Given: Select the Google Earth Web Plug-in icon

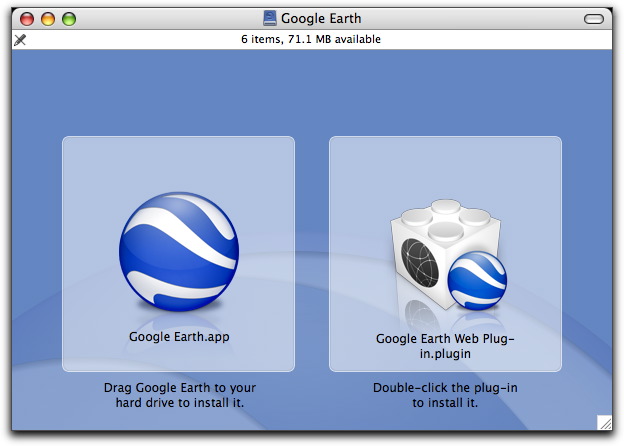Looking at the screenshot, I should [x=445, y=260].
